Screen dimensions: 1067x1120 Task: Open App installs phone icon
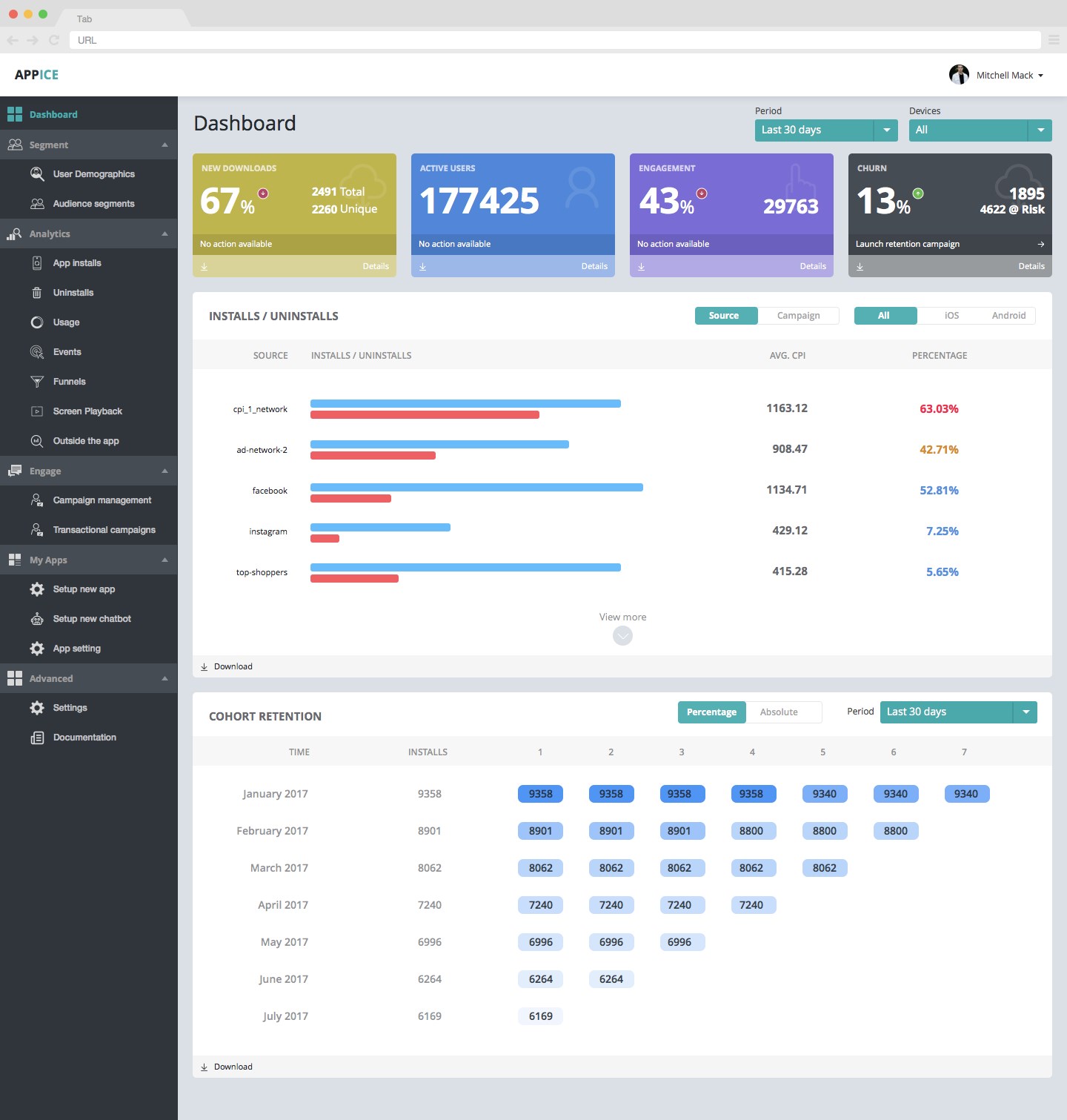point(37,263)
